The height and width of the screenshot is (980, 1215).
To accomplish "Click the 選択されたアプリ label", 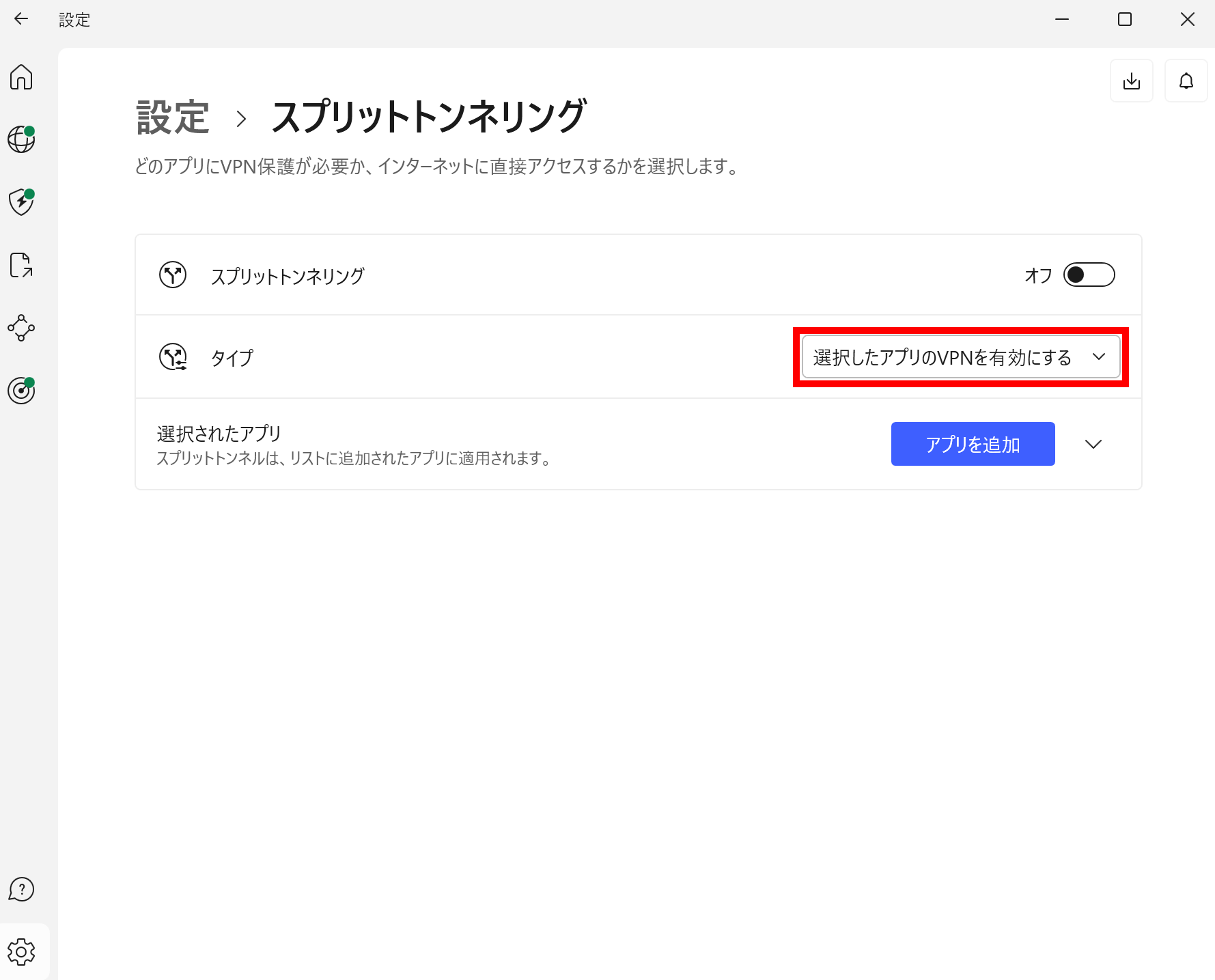I will 219,434.
